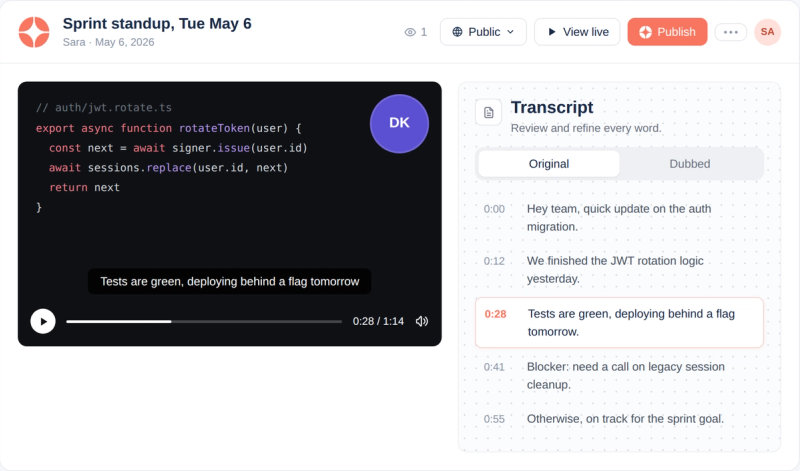Image resolution: width=800 pixels, height=471 pixels.
Task: Click the transcript document icon
Action: pos(488,112)
